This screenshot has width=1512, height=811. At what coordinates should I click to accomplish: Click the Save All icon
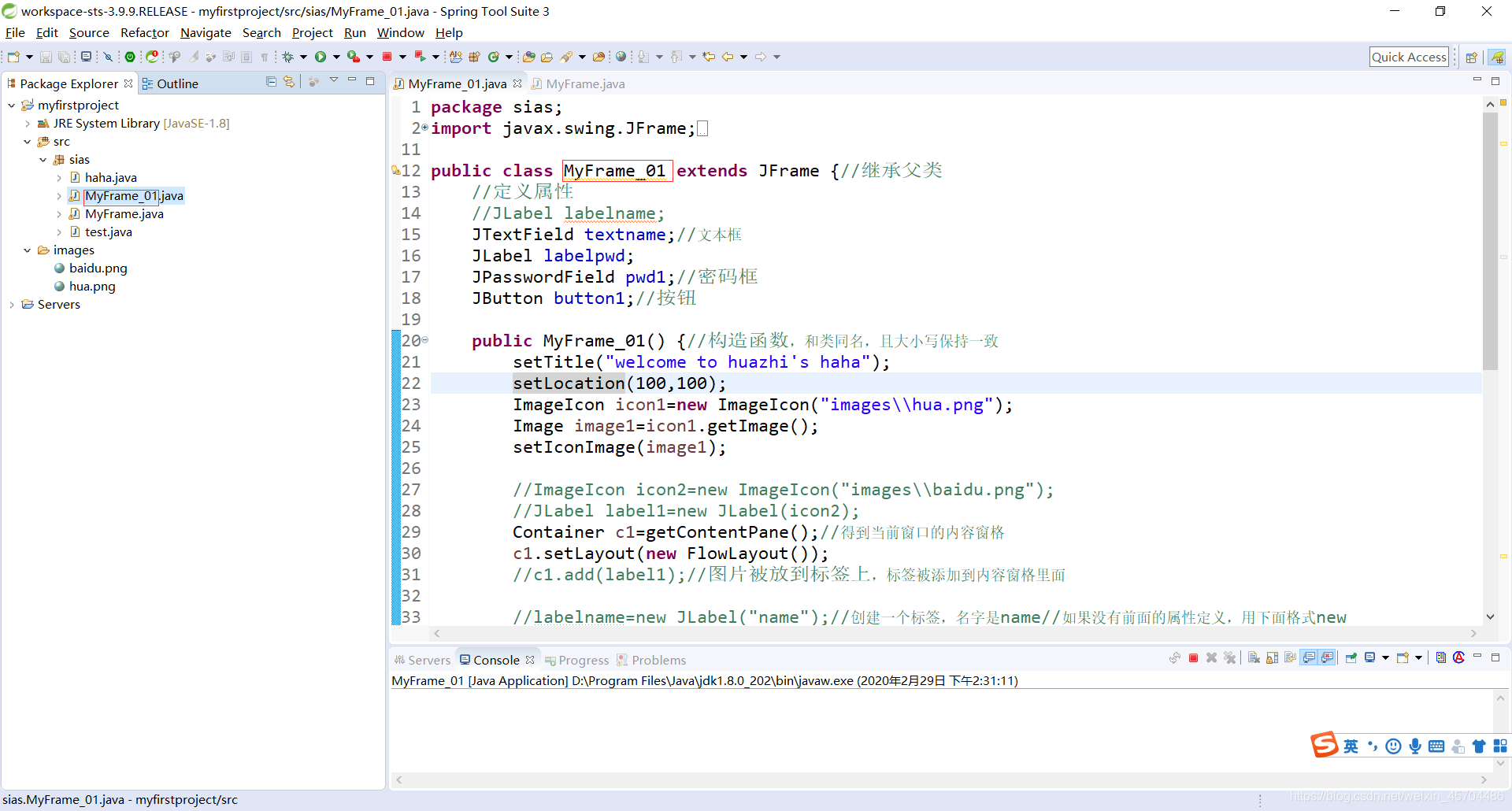pos(64,57)
